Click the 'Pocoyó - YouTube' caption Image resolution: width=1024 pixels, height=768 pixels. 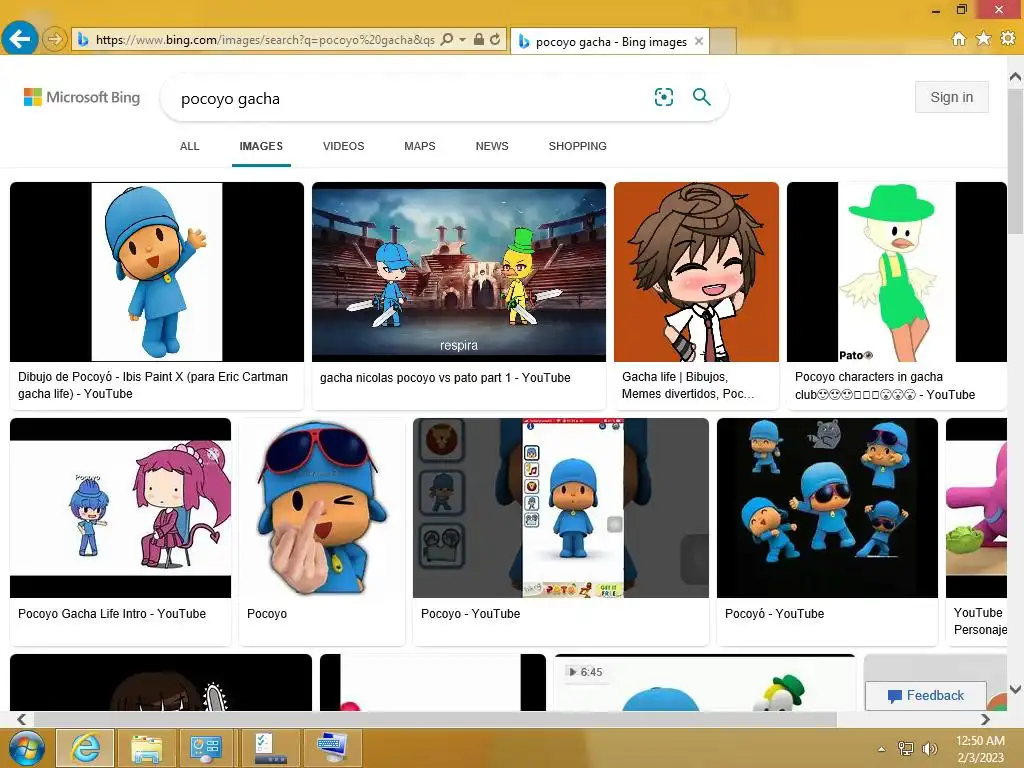(x=775, y=614)
